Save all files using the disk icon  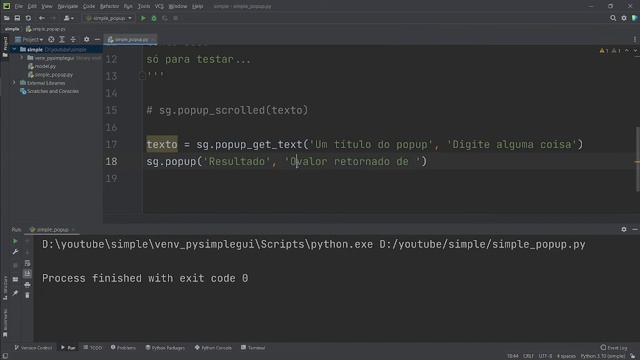coord(17,18)
